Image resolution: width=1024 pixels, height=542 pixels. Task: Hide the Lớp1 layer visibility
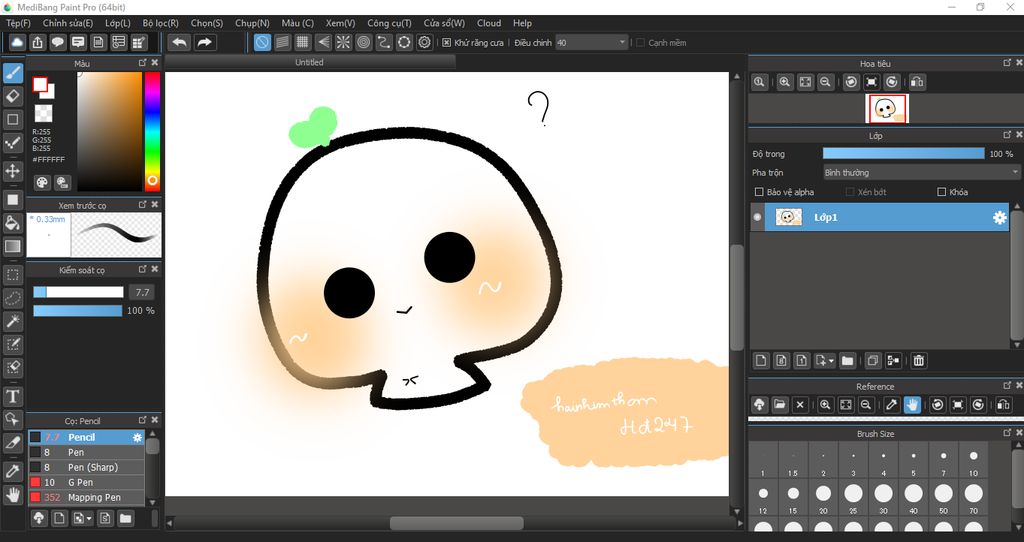(757, 217)
